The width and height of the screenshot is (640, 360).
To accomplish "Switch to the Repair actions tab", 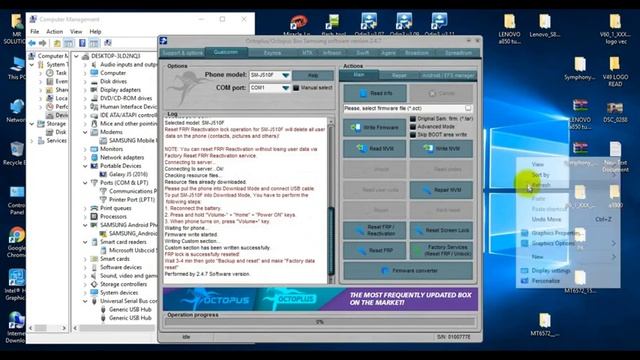I will click(399, 76).
